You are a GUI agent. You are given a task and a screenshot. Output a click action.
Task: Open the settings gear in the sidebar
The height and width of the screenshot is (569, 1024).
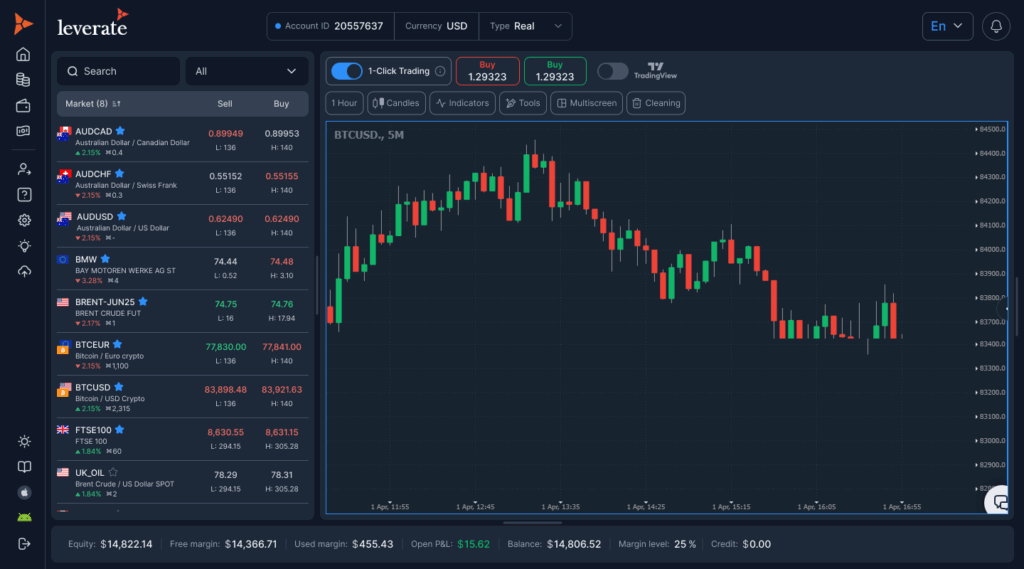point(23,220)
